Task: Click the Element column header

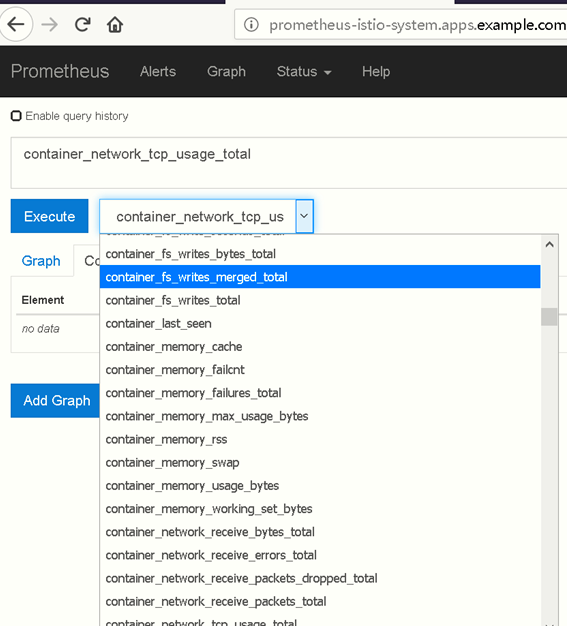Action: (43, 300)
